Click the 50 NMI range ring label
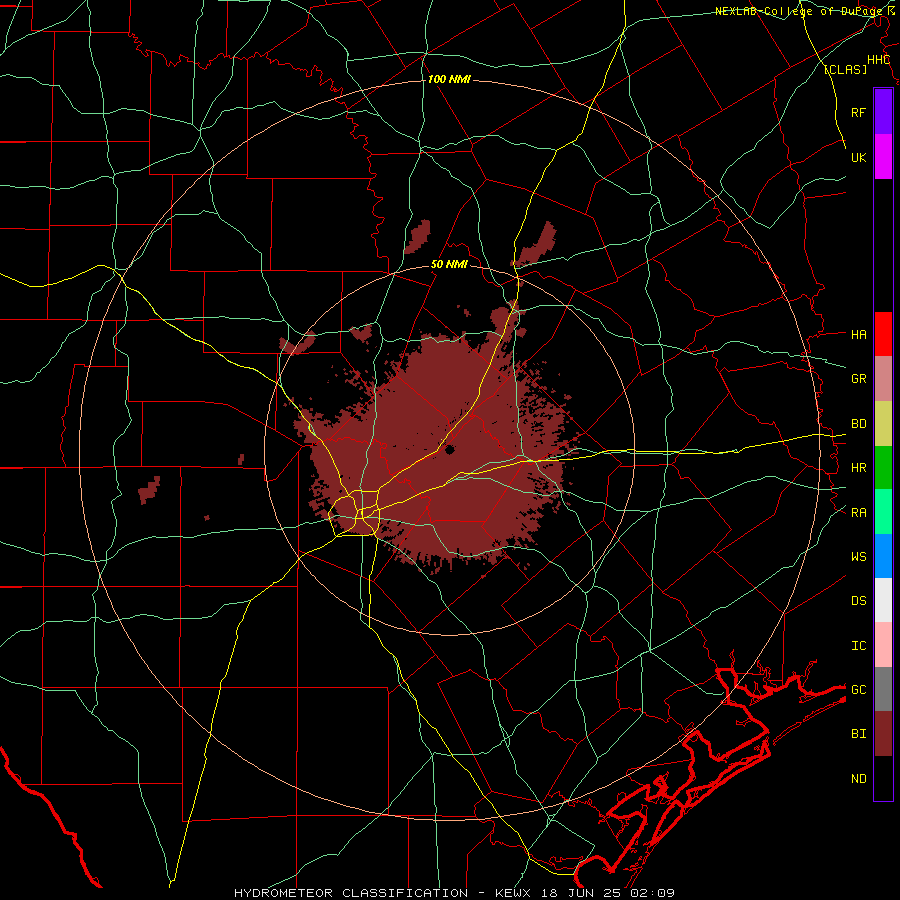Image resolution: width=900 pixels, height=900 pixels. click(449, 264)
